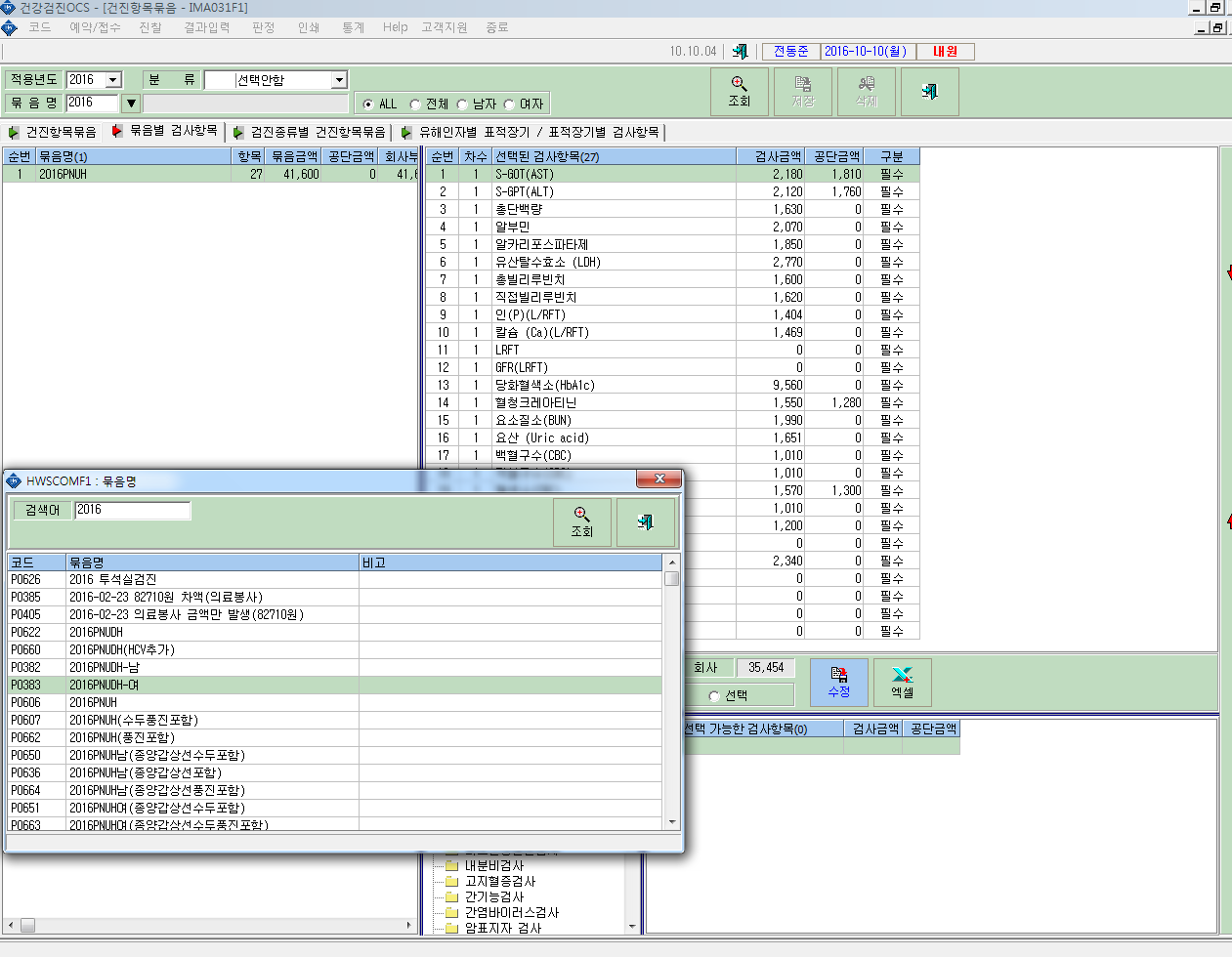Click the small exit icon near 10.10.04
The image size is (1232, 958).
point(740,51)
